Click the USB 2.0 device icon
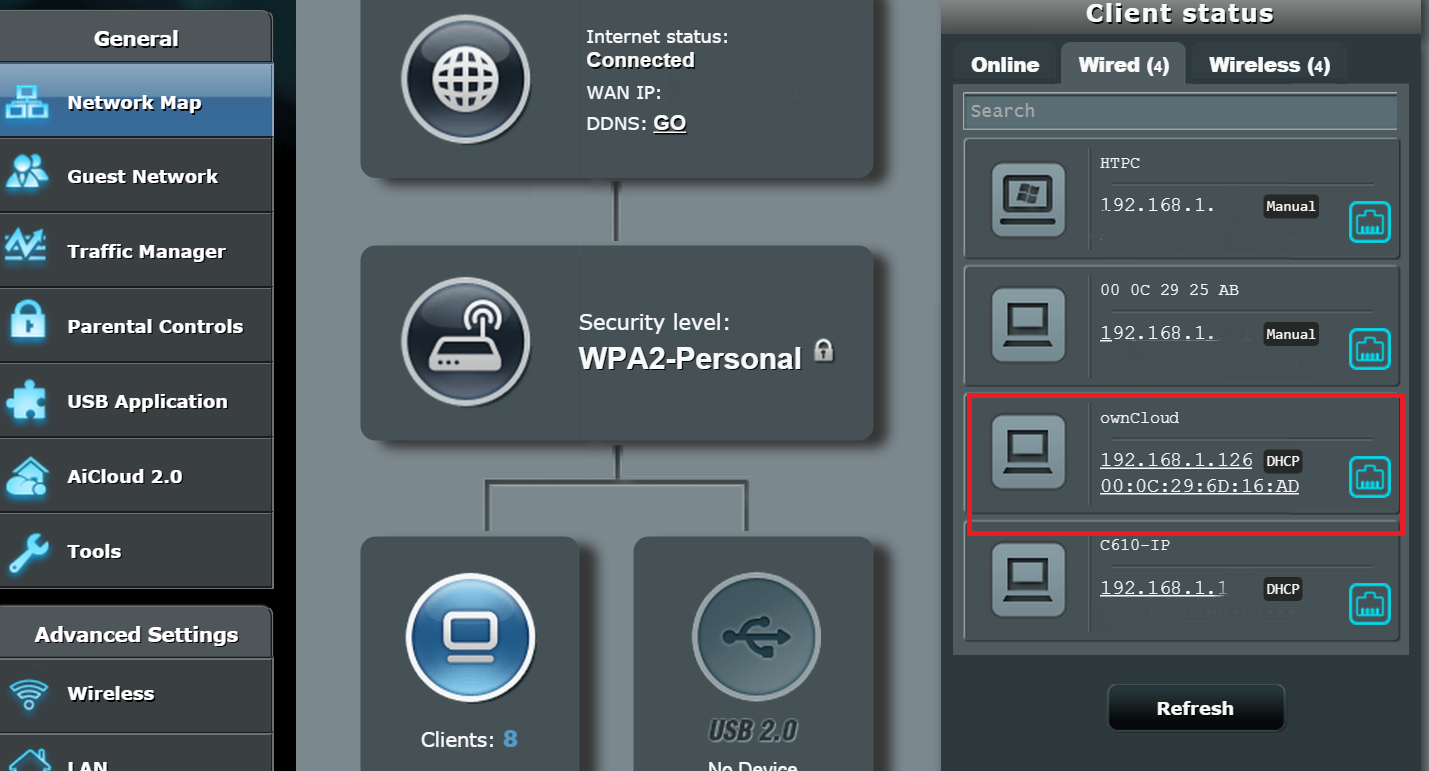Viewport: 1429px width, 771px height. pyautogui.click(x=755, y=636)
